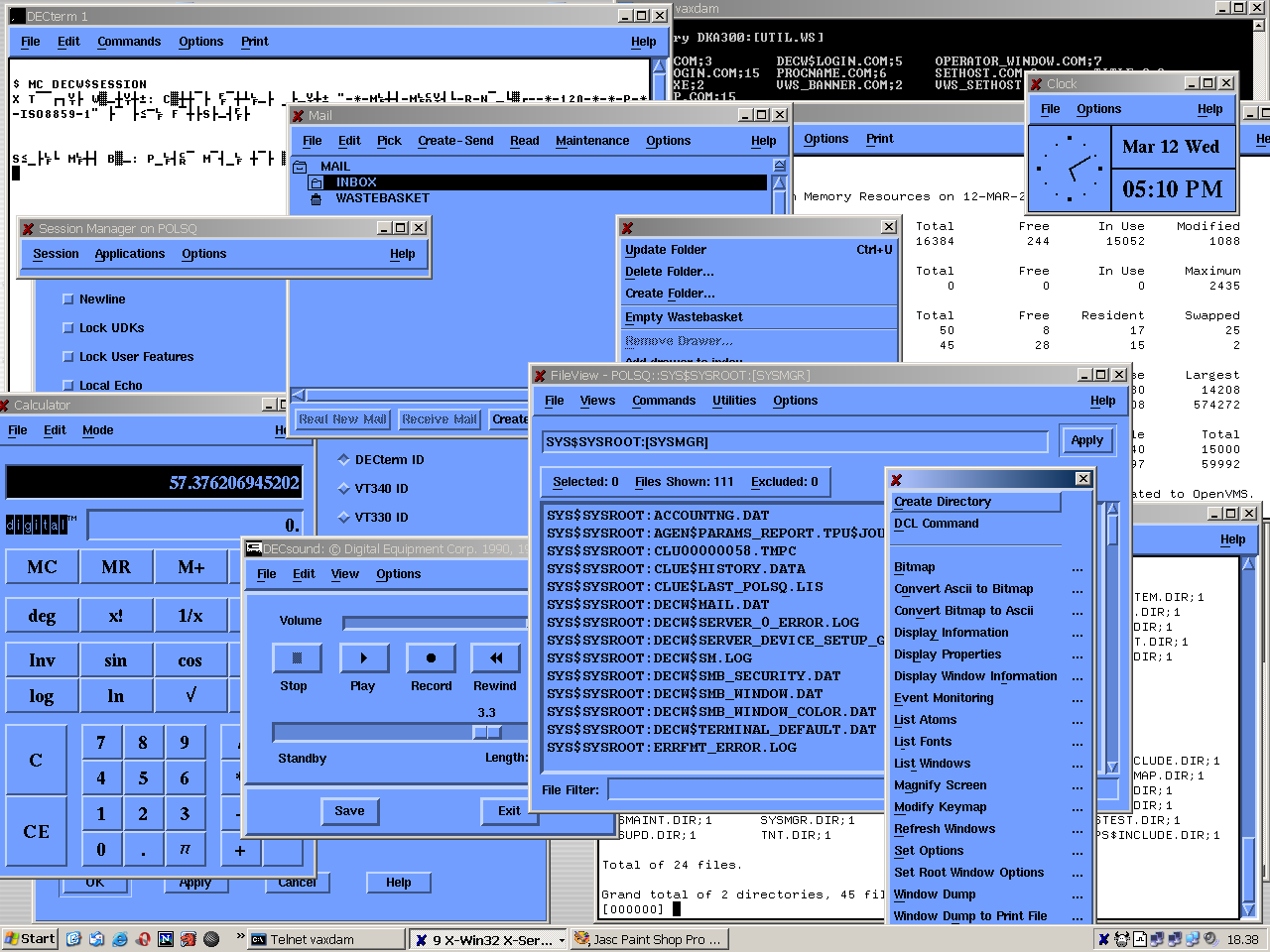
Task: Open the Utilities menu in FileView
Action: (733, 401)
